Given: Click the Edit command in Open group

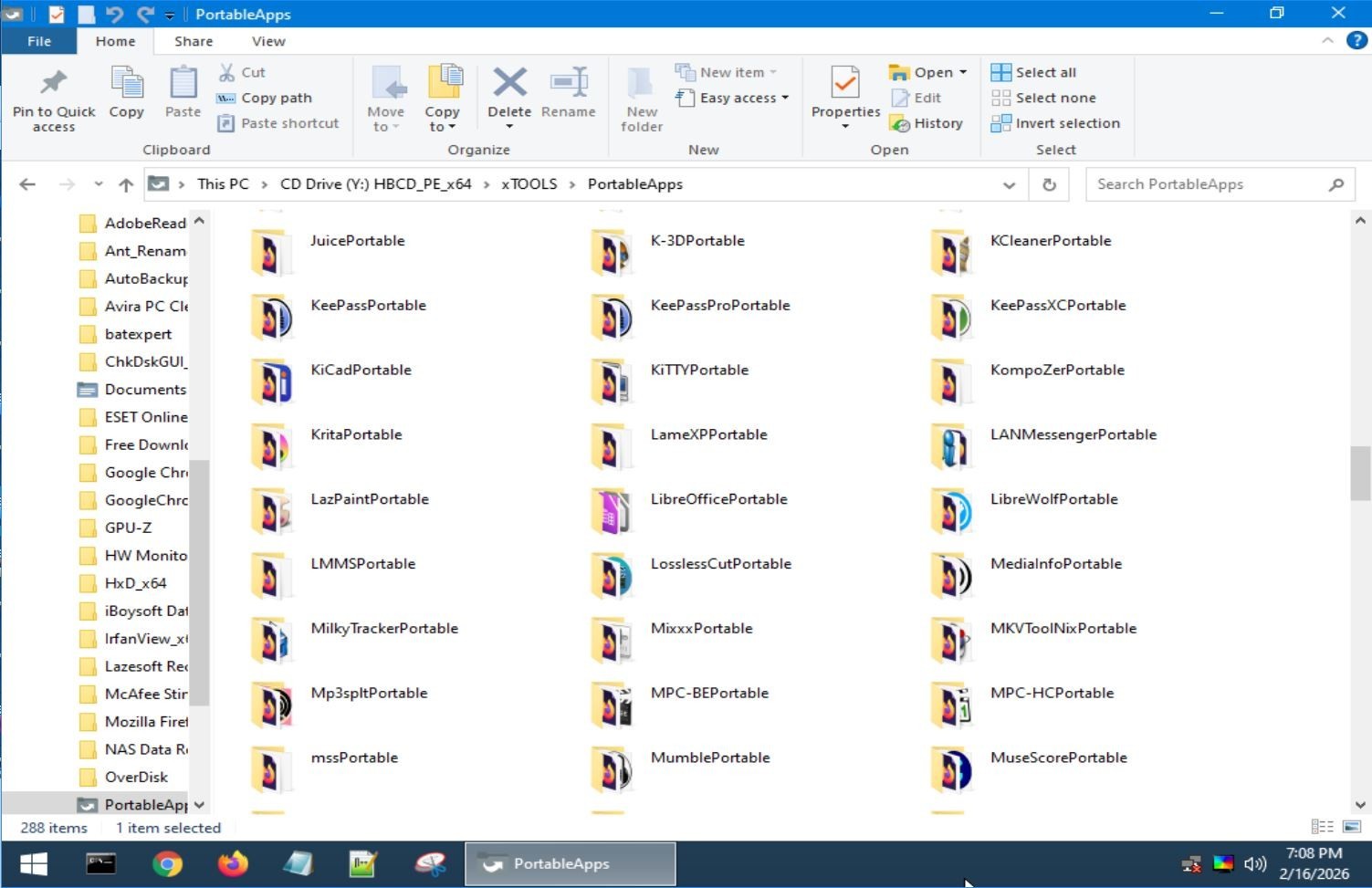Looking at the screenshot, I should [916, 98].
